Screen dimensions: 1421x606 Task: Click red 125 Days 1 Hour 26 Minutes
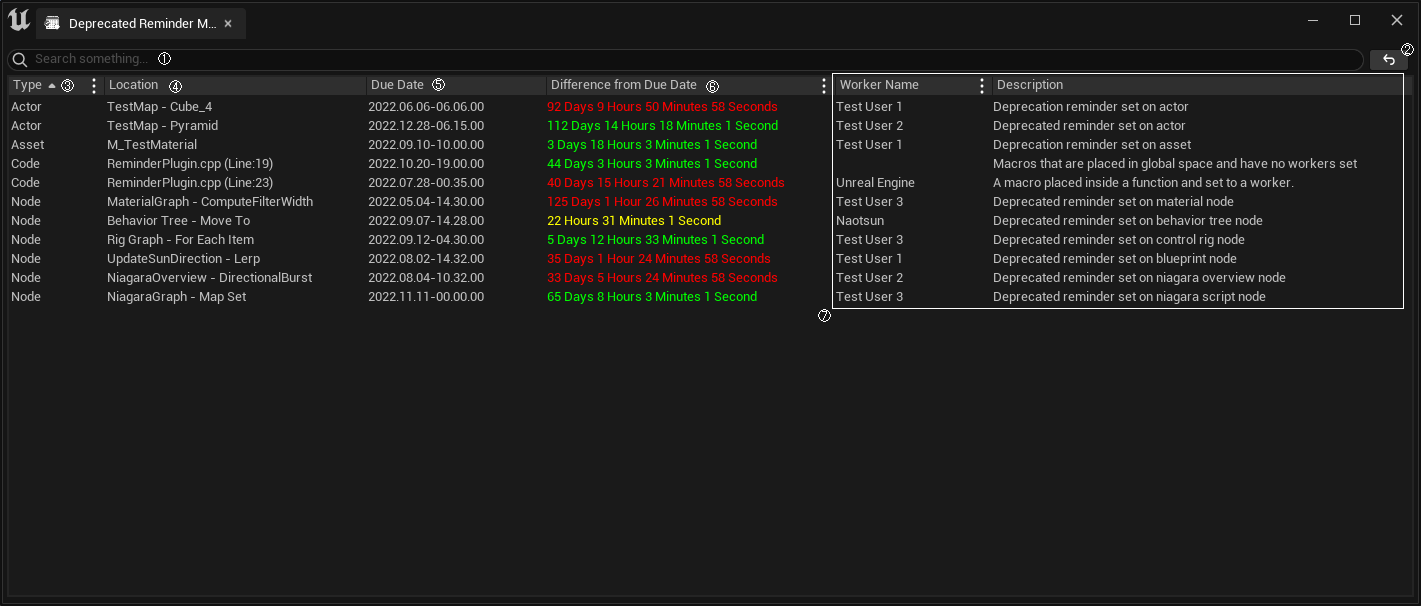(662, 202)
